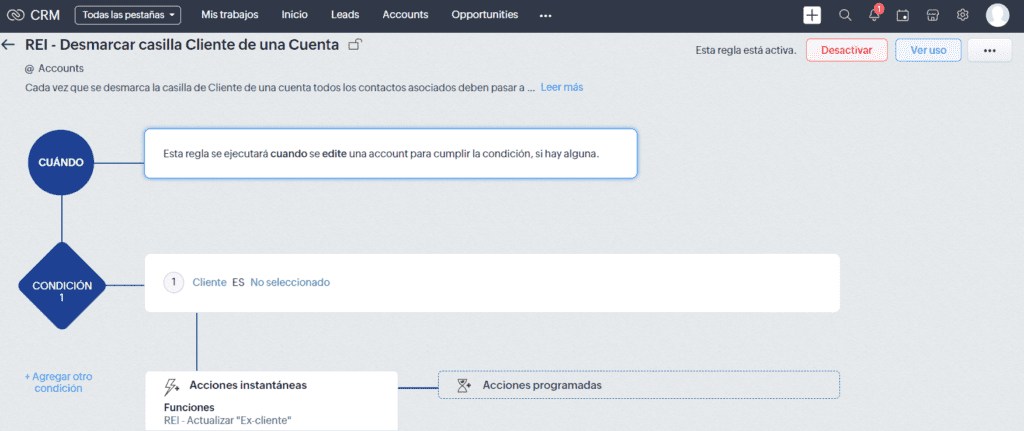The height and width of the screenshot is (431, 1024).
Task: Select the 'Acciones programadas' box
Action: point(639,385)
